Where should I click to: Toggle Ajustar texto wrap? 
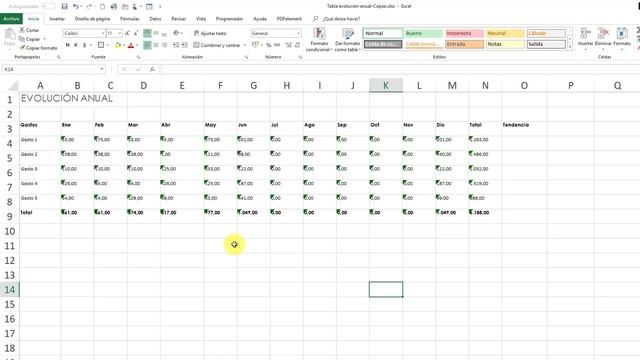[x=210, y=33]
